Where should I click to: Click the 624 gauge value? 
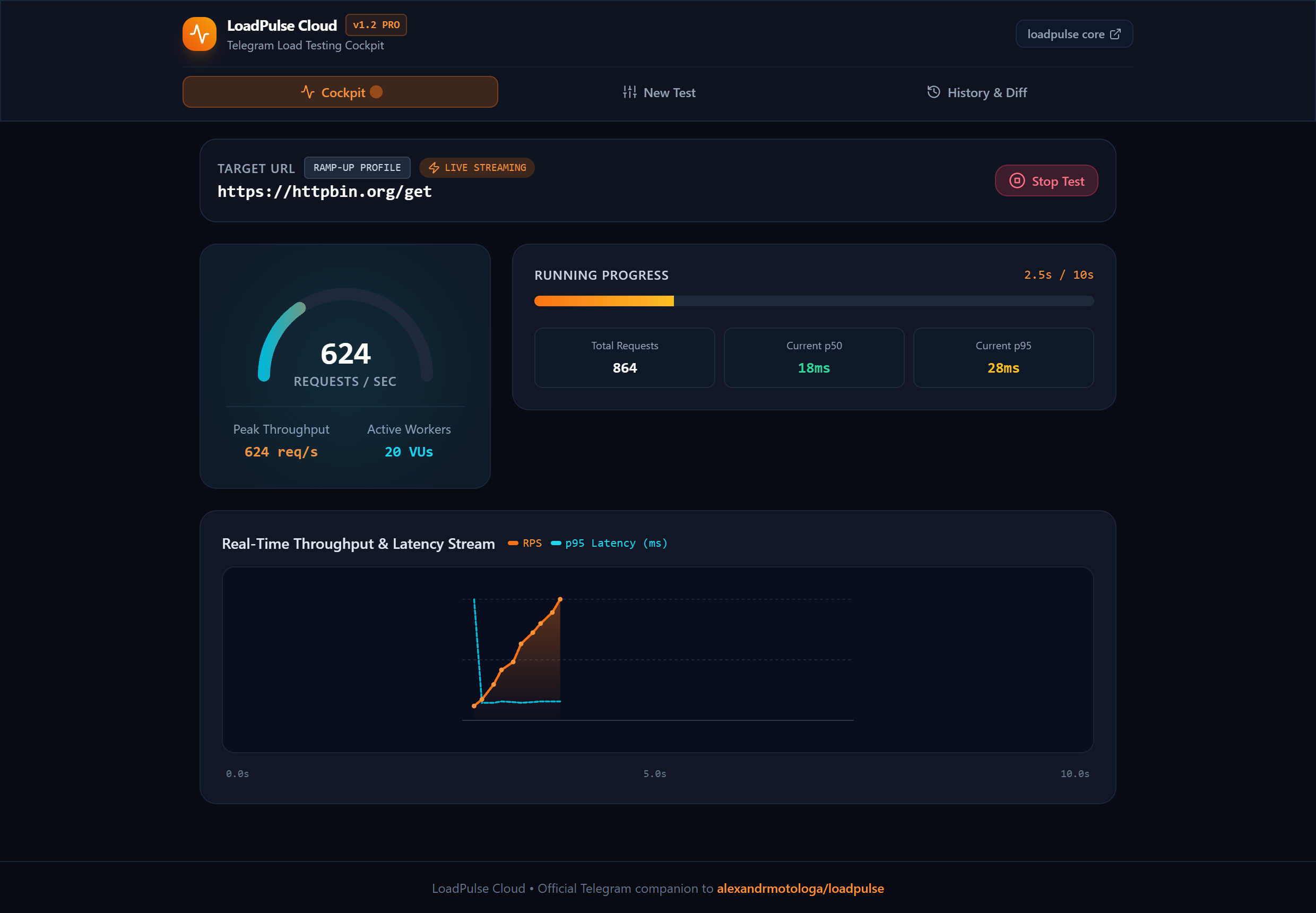(x=345, y=354)
